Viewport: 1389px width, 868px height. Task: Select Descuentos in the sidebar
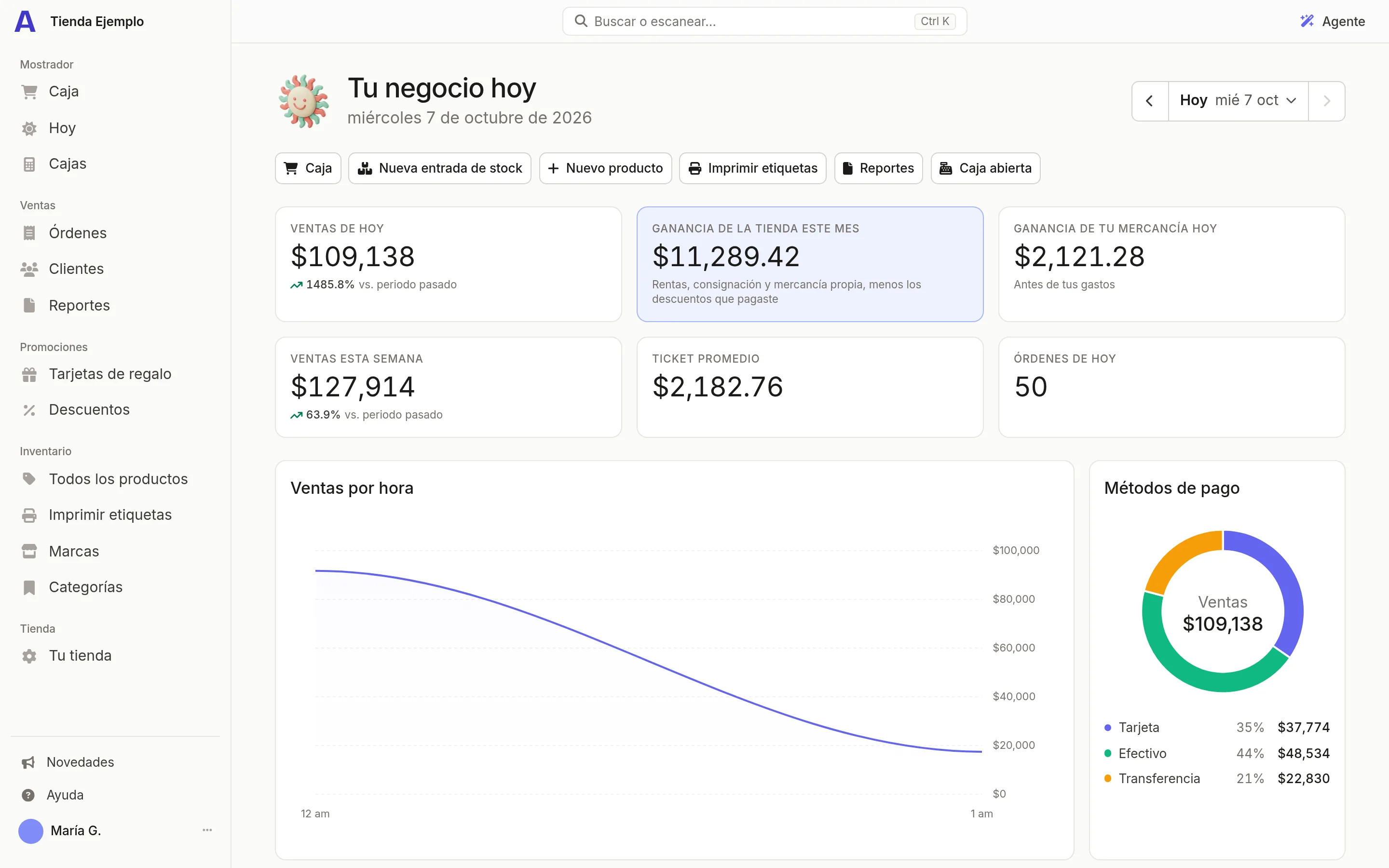(89, 410)
